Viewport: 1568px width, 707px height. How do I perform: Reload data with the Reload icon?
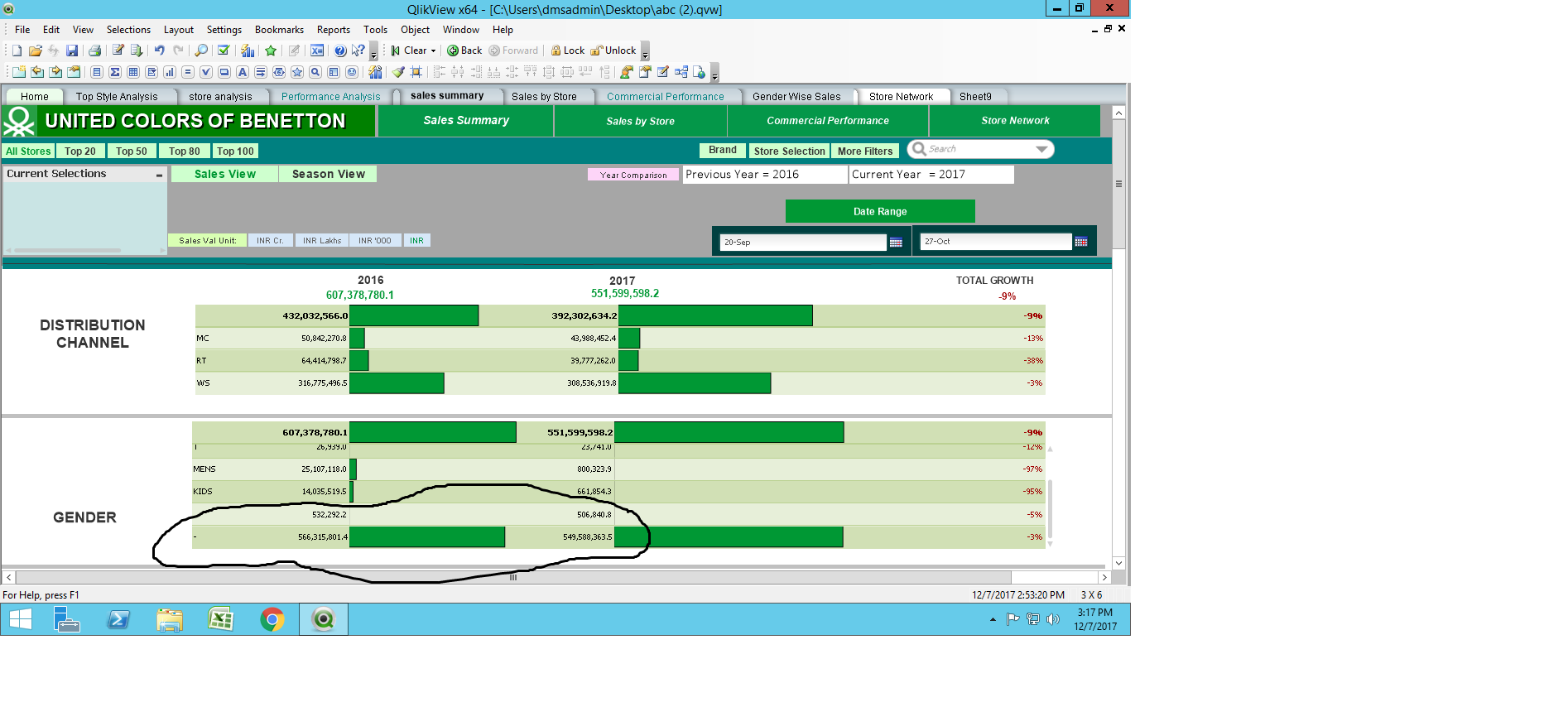[x=137, y=50]
